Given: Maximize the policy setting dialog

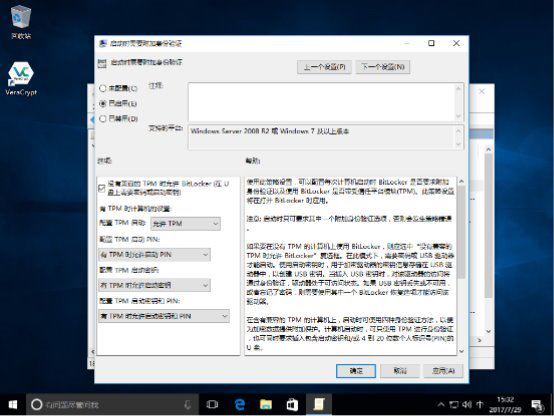Looking at the screenshot, I should click(x=431, y=43).
